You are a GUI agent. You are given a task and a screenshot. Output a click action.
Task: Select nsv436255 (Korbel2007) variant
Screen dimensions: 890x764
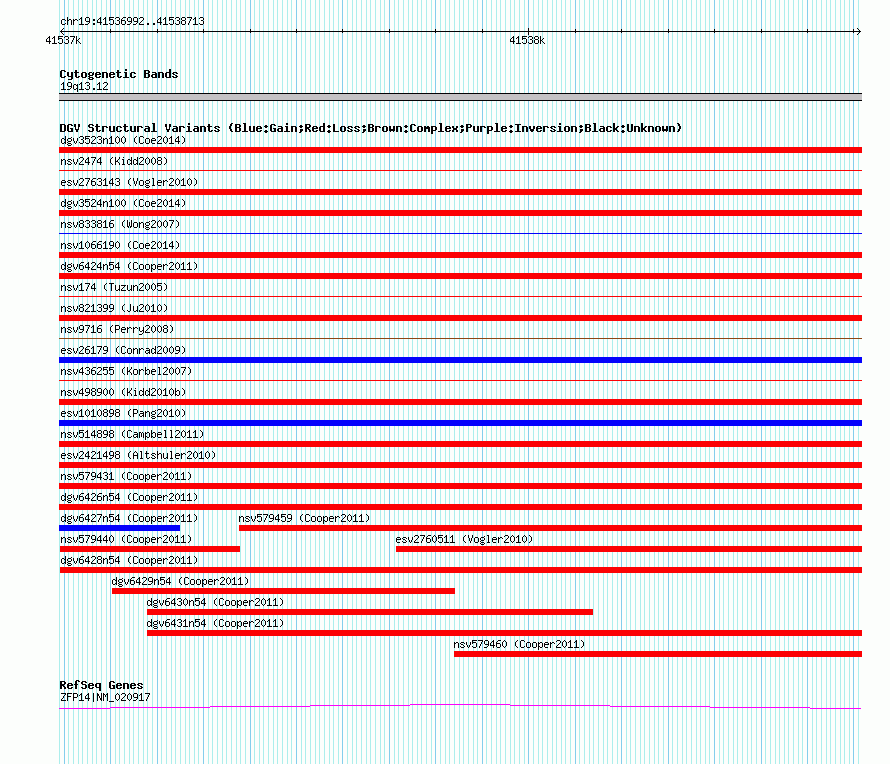[126, 371]
